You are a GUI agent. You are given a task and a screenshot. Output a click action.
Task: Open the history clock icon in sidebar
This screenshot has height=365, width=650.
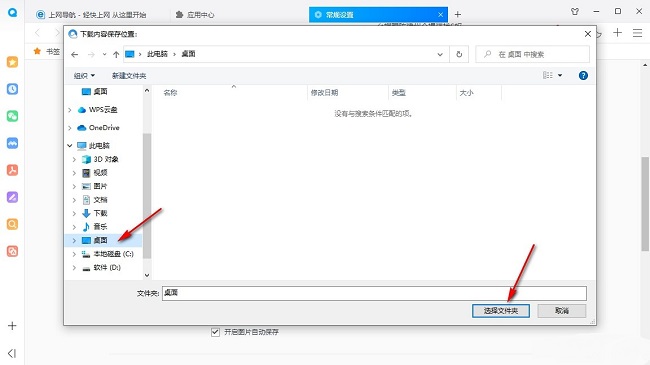12,89
